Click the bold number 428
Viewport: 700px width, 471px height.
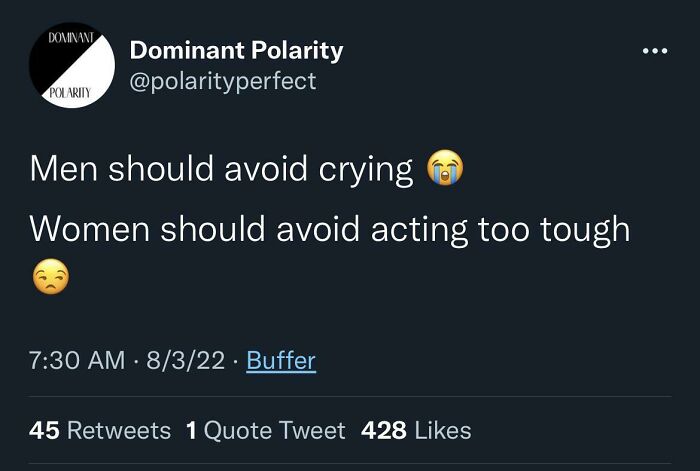[384, 430]
